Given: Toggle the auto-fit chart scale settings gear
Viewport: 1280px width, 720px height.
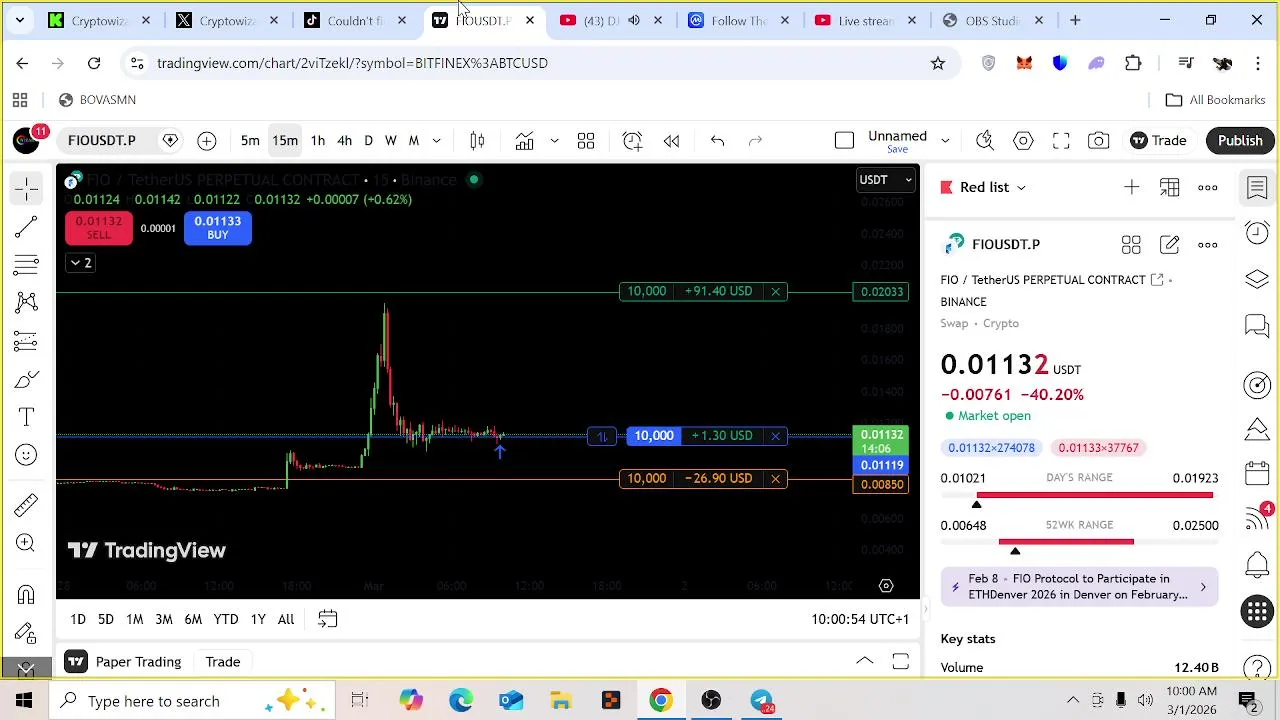Looking at the screenshot, I should 886,586.
